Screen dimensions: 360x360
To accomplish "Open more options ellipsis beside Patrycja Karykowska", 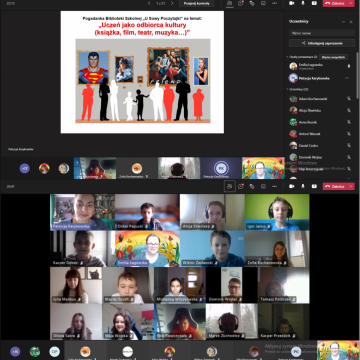I will [x=347, y=78].
